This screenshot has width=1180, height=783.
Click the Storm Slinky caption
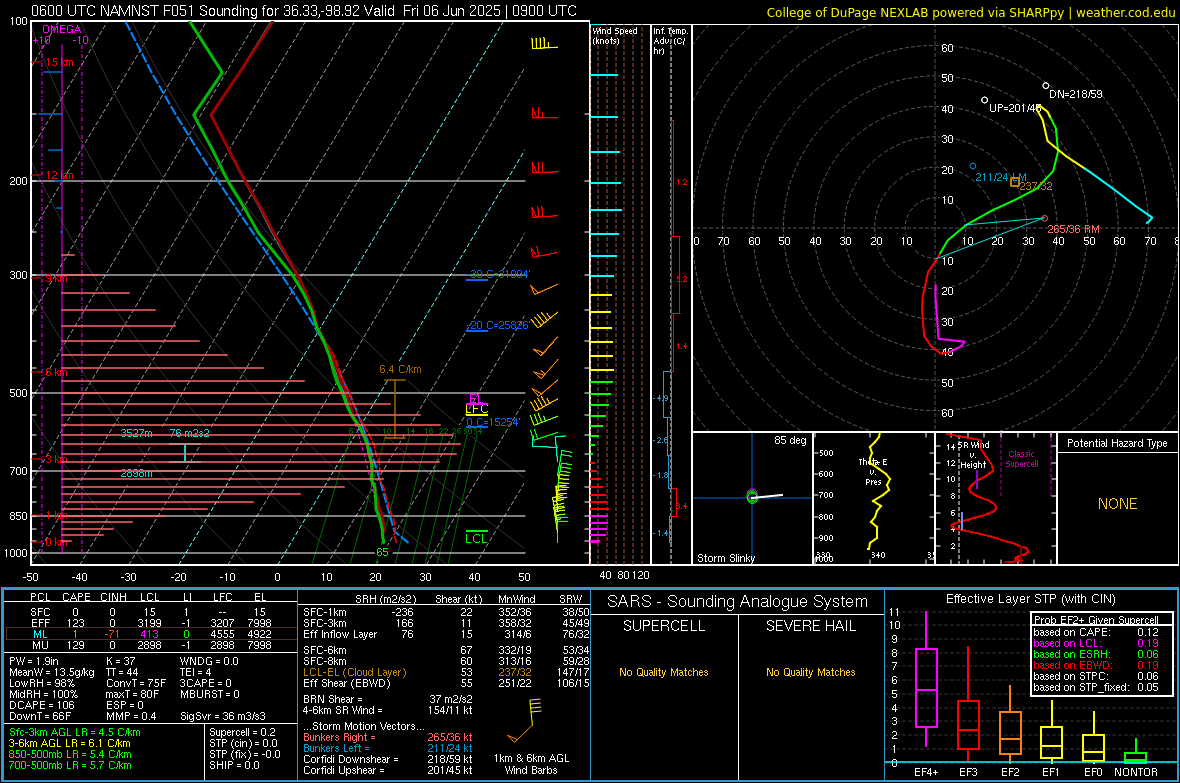(x=725, y=558)
